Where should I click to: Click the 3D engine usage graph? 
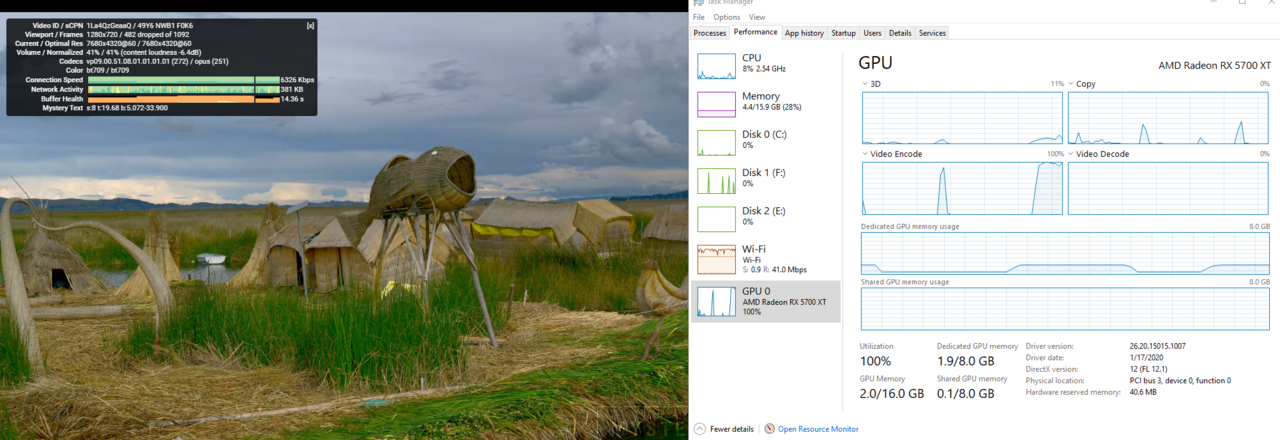[x=963, y=118]
